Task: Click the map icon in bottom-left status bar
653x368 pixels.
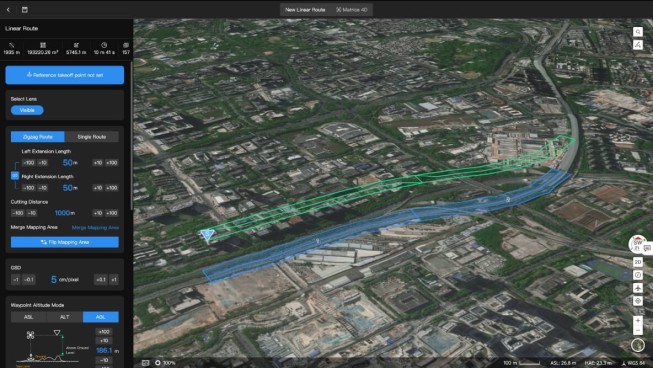Action: (145, 363)
